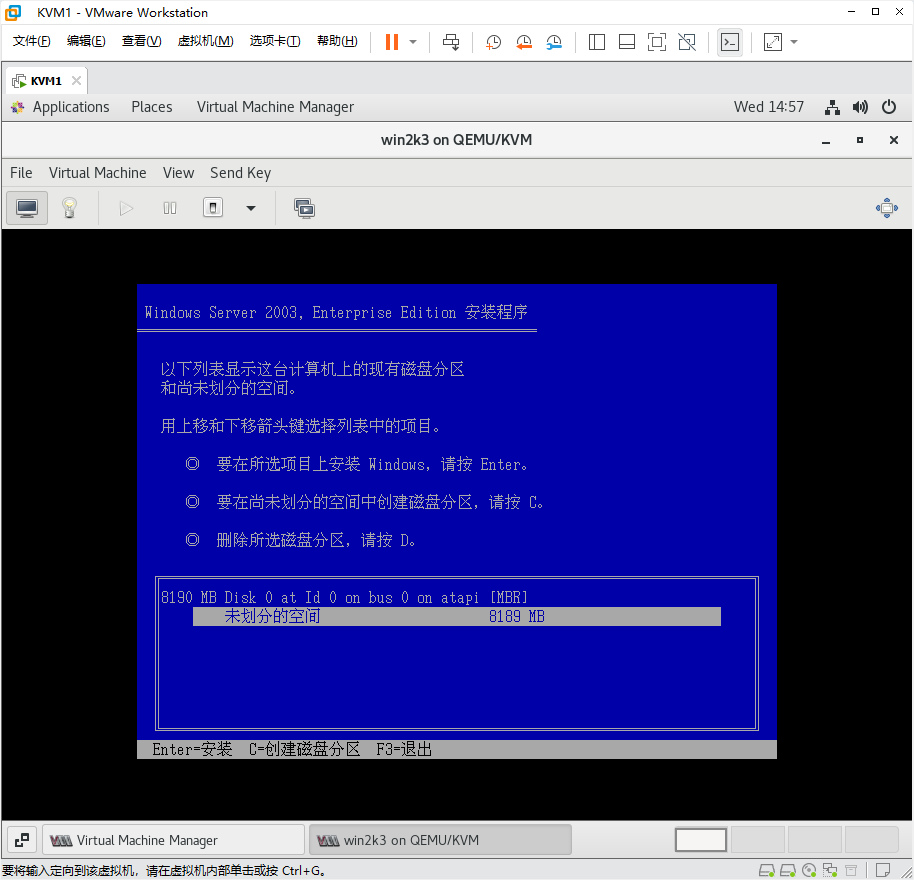Click the network adapter status icon
The height and width of the screenshot is (880, 914).
829,870
